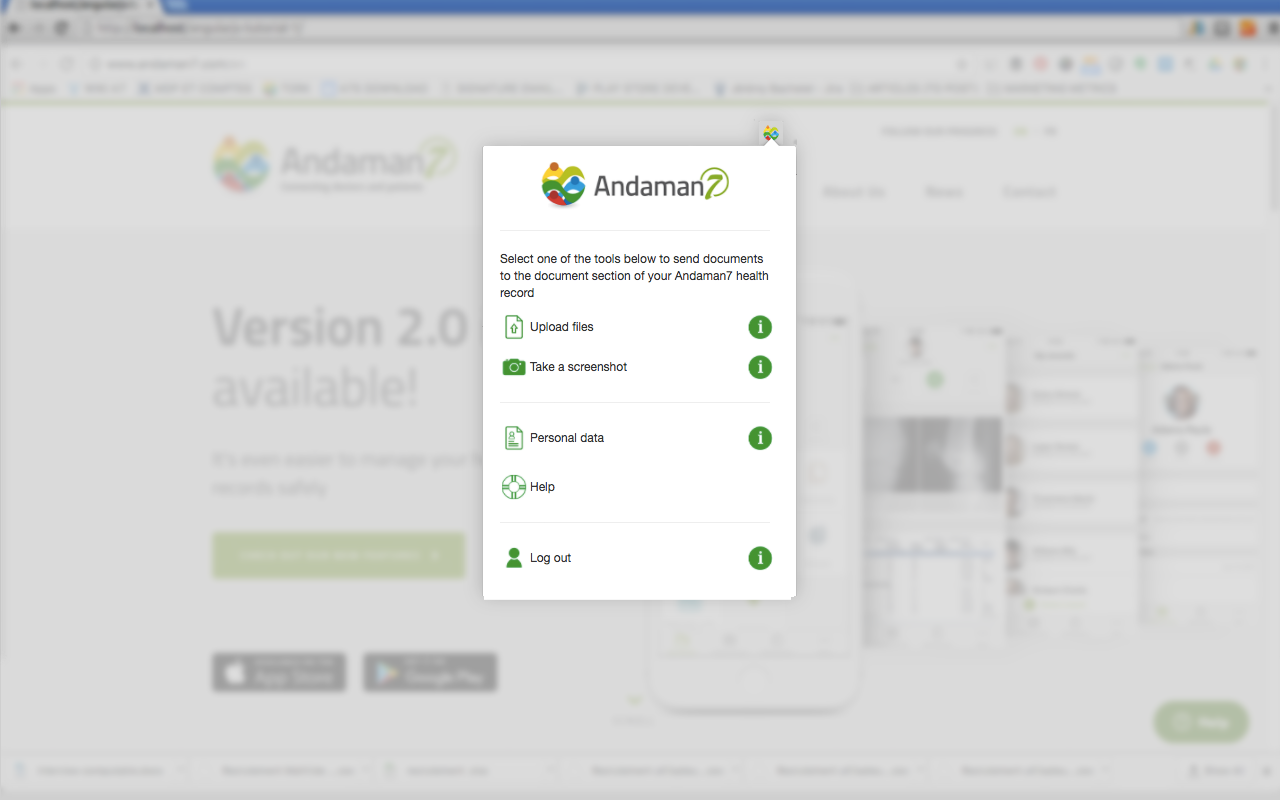Select Log out
The height and width of the screenshot is (800, 1280).
pos(550,558)
